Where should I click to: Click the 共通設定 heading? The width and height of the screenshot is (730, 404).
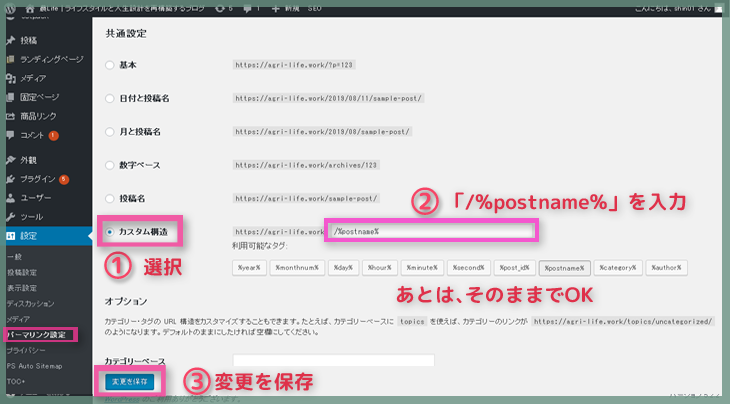[126, 34]
